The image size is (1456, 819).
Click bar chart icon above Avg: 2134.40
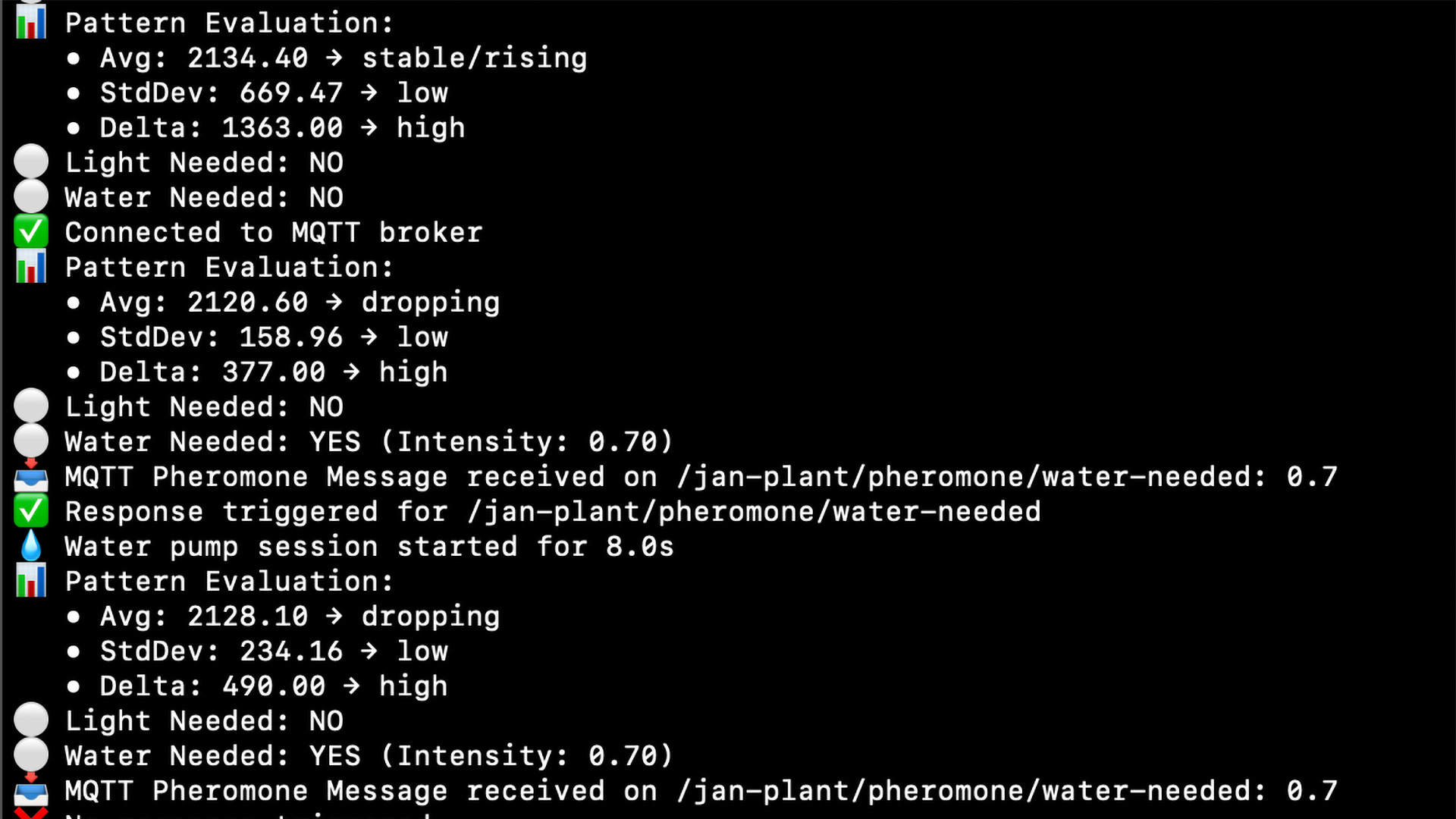[x=31, y=23]
